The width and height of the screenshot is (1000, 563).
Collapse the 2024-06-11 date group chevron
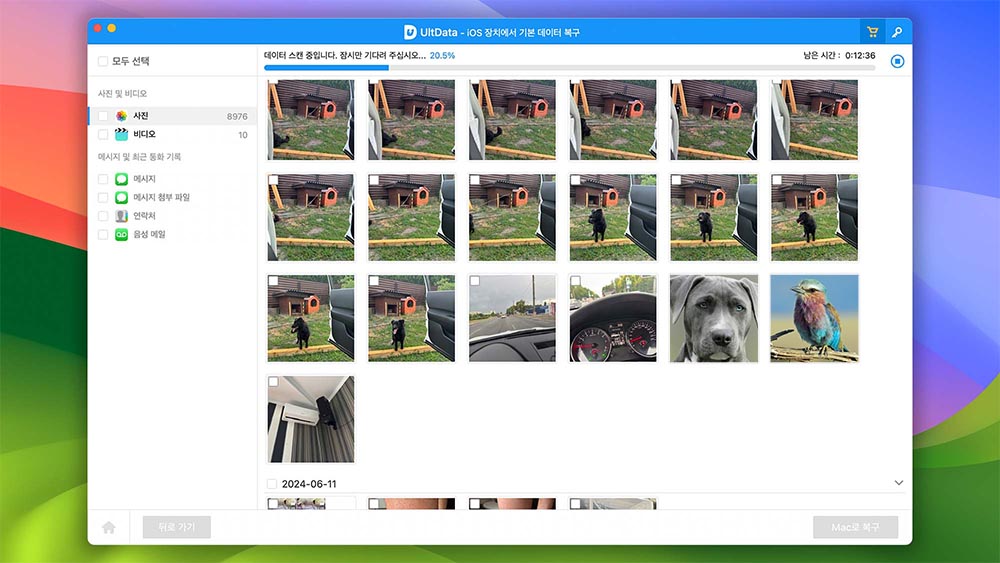[x=899, y=483]
